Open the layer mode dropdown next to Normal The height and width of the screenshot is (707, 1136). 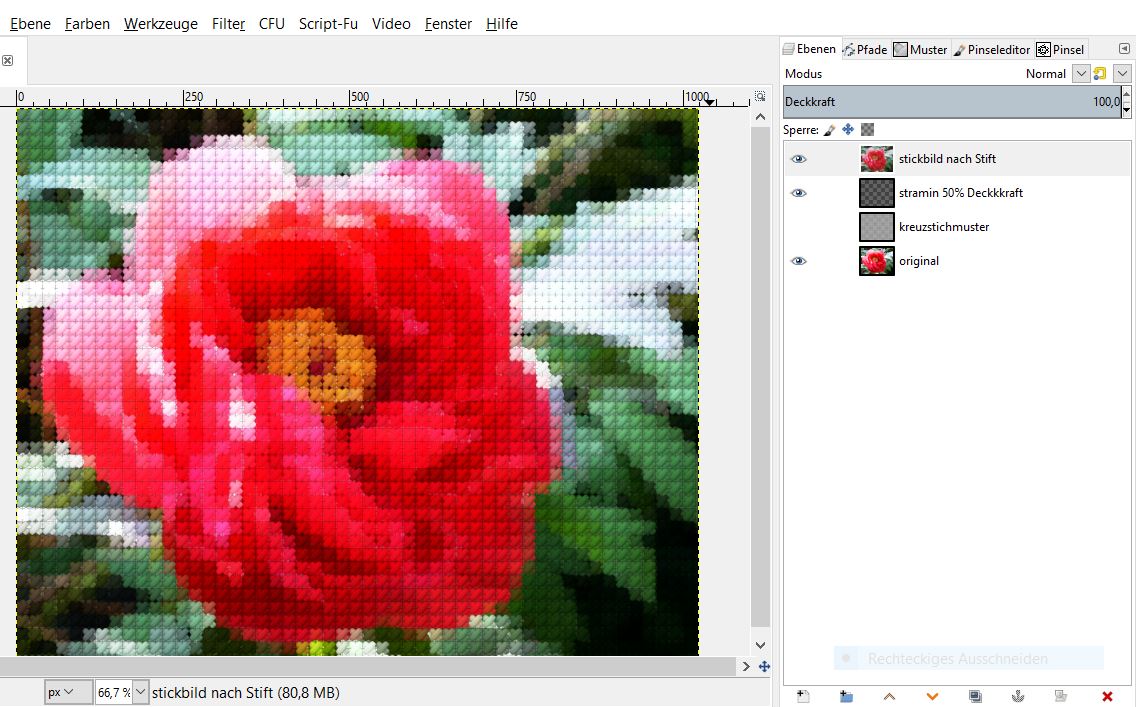pos(1080,74)
